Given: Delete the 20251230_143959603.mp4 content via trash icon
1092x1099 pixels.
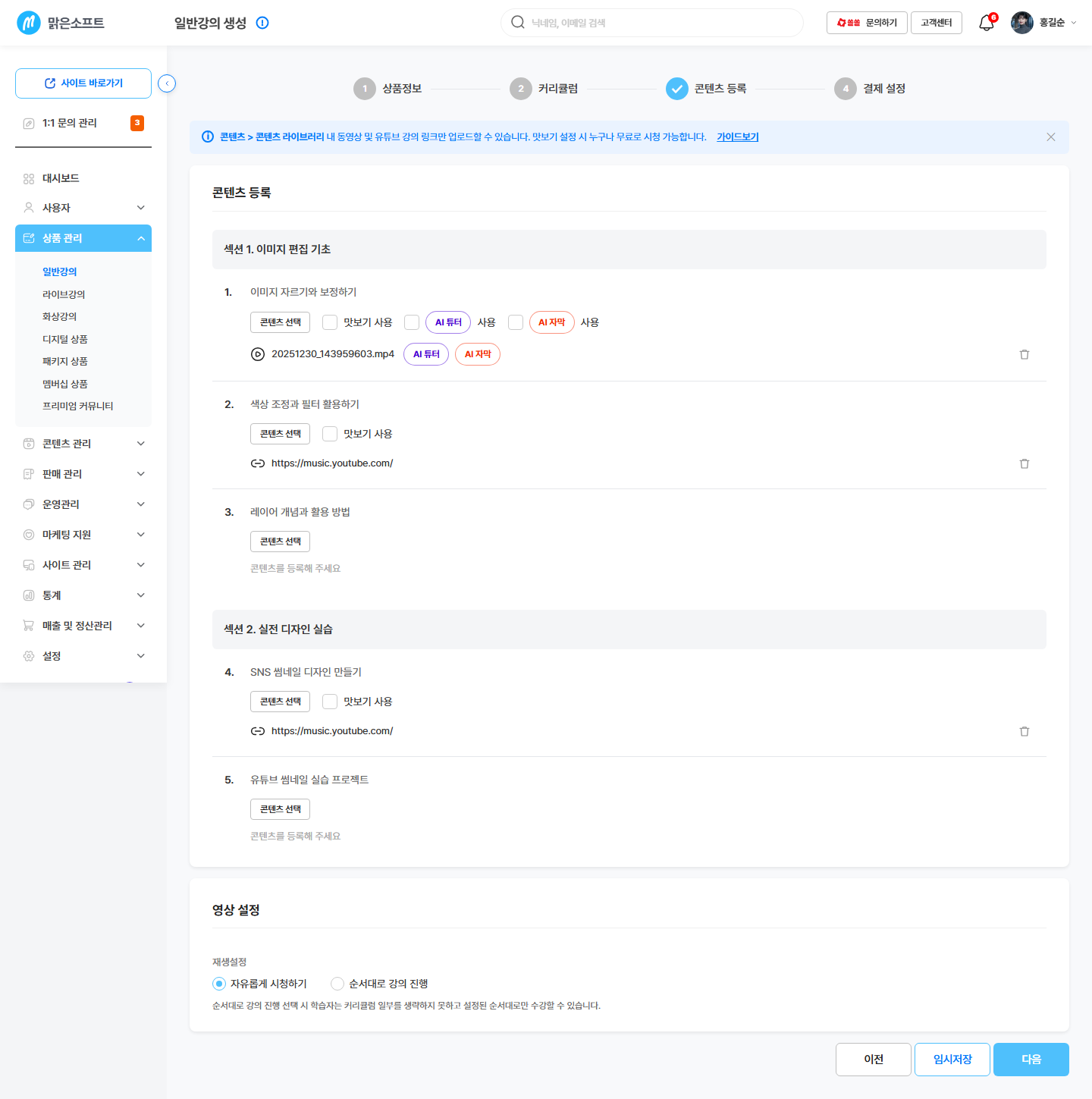Looking at the screenshot, I should pos(1025,354).
